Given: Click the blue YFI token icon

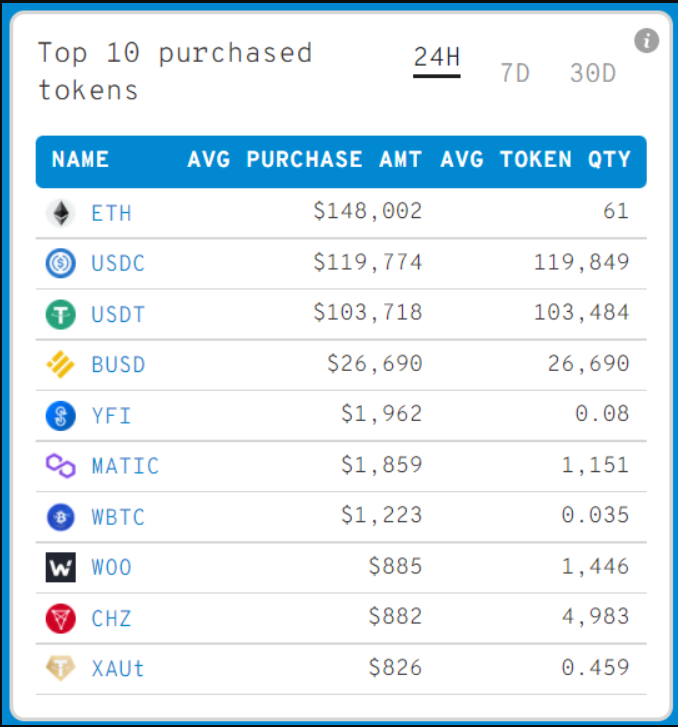Looking at the screenshot, I should point(61,415).
